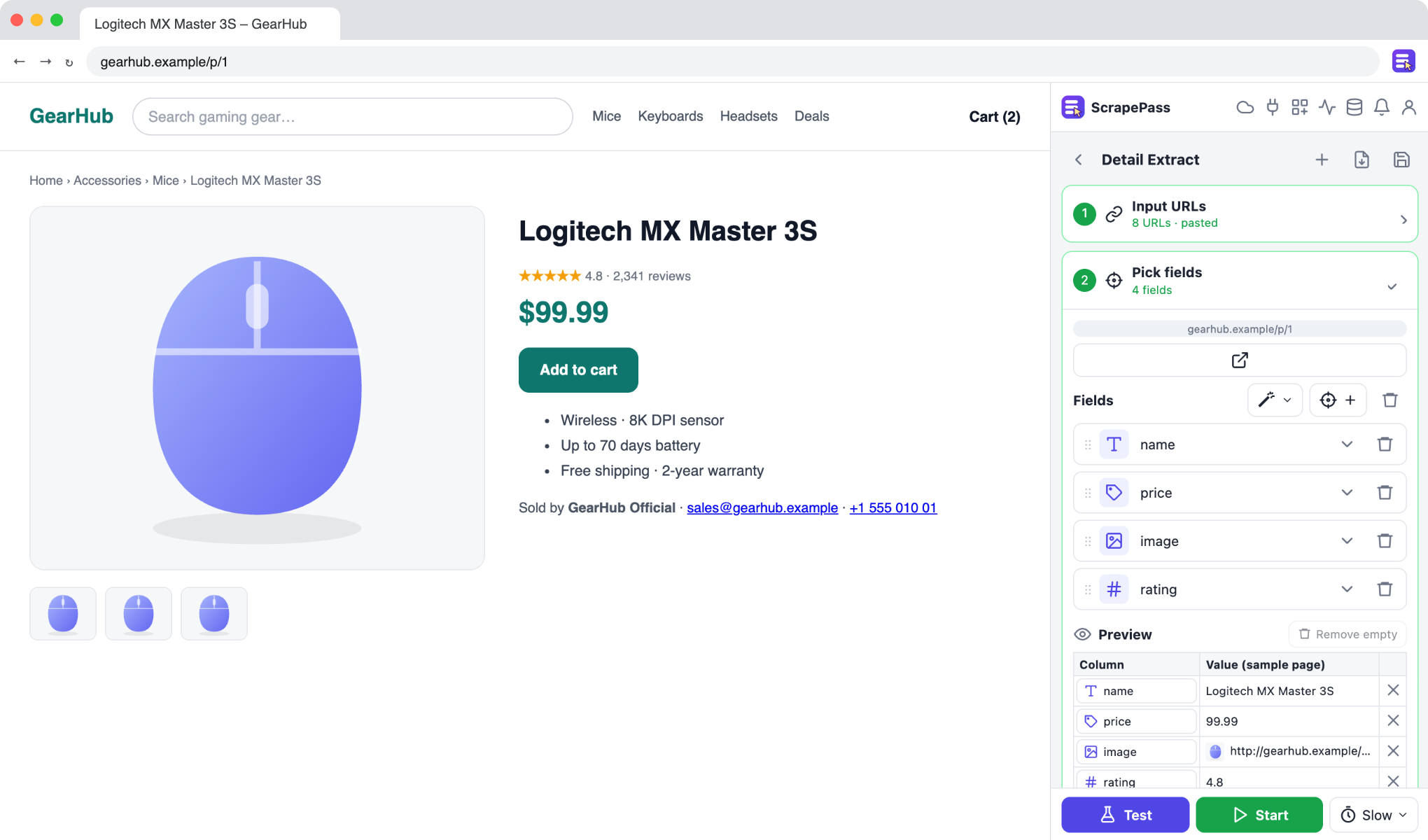Go back from Detail Extract
This screenshot has height=840, width=1428.
point(1079,160)
